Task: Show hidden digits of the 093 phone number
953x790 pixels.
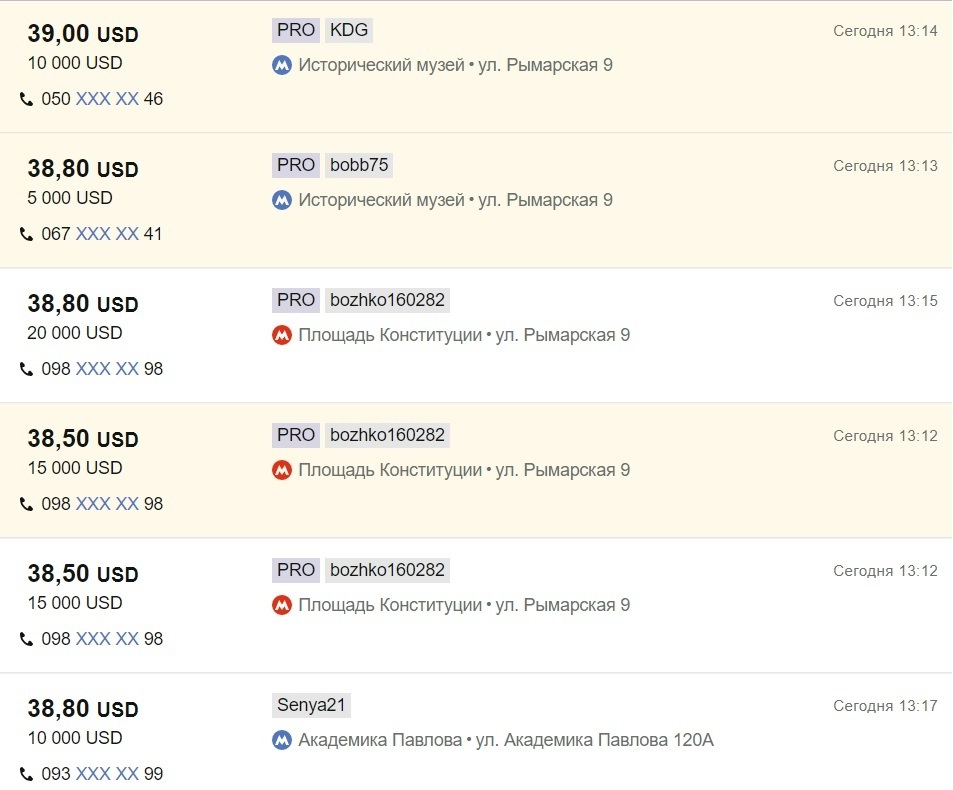Action: [107, 774]
